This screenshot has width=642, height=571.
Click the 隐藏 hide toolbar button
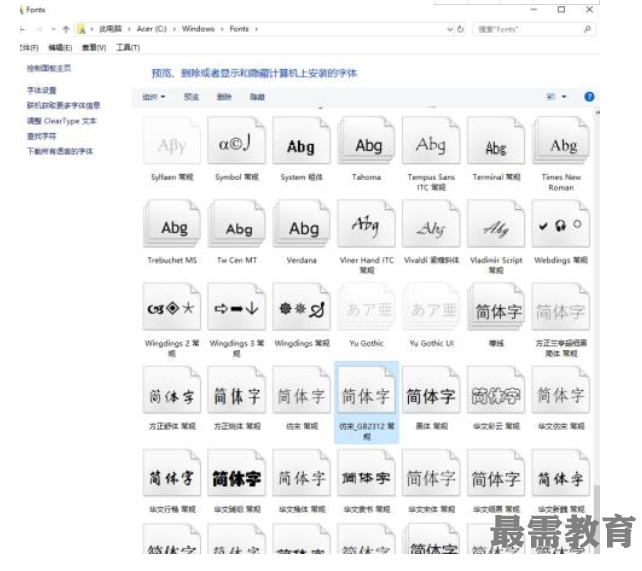pos(257,97)
